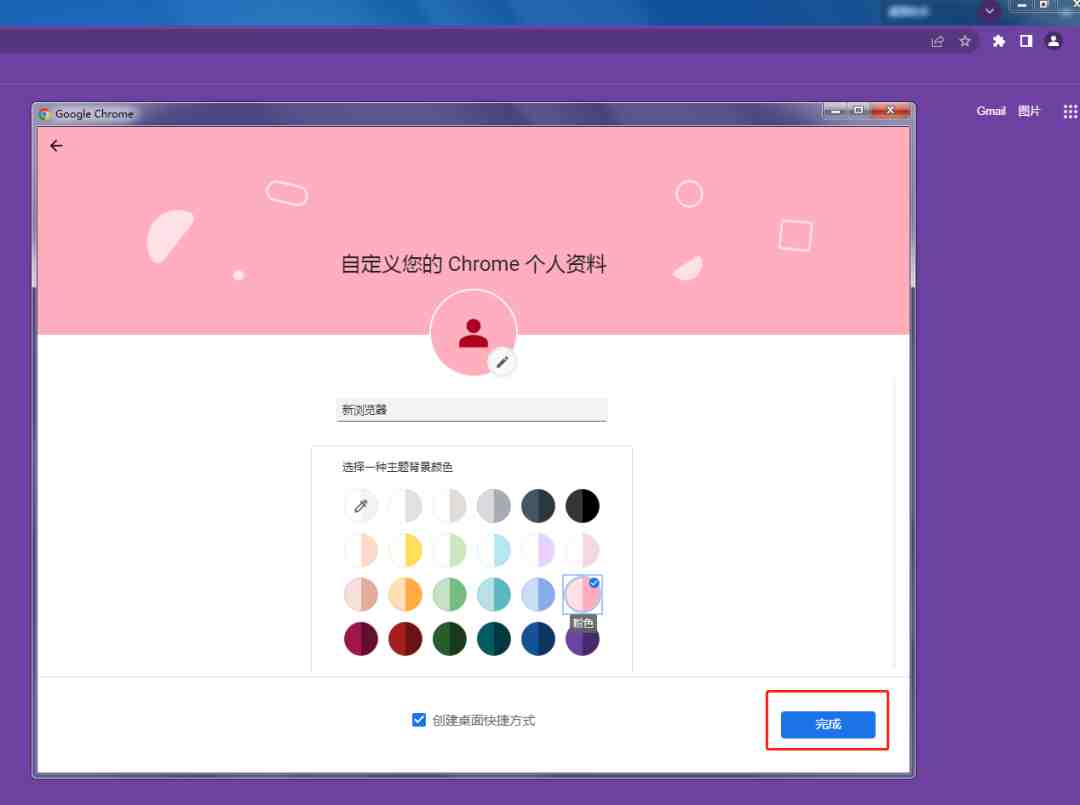The image size is (1080, 805).
Task: Click the Google Chrome dialog title bar icon
Action: tap(44, 114)
